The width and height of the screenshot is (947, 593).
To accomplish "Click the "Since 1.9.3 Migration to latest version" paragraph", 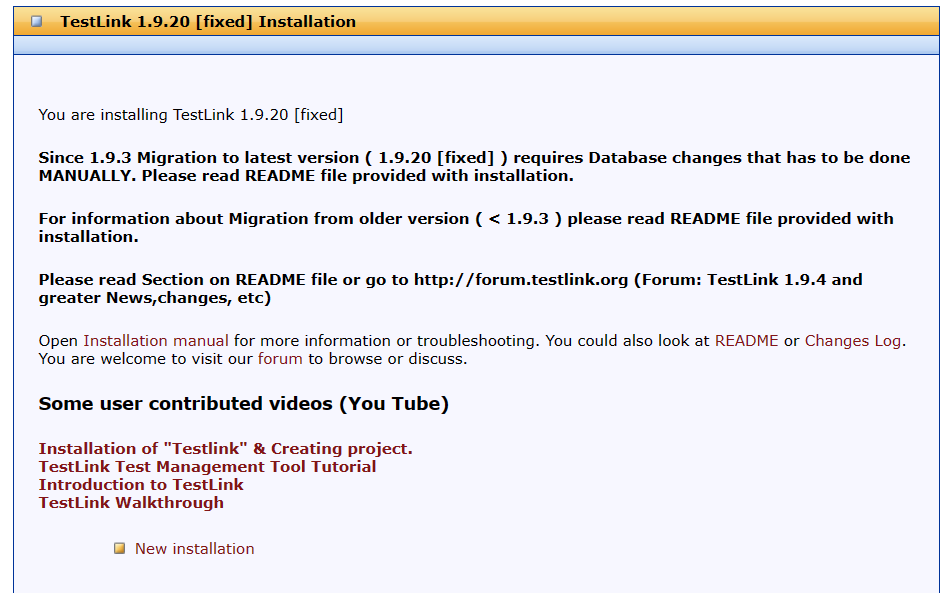I will [474, 167].
